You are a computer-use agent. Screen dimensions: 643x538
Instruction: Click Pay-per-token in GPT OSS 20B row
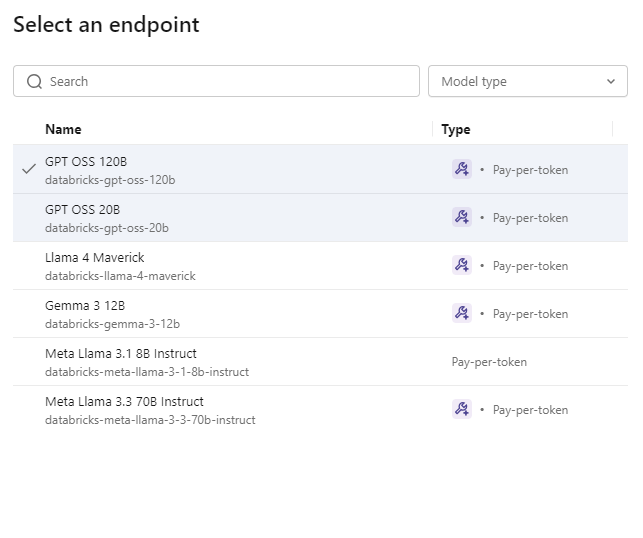(x=530, y=218)
